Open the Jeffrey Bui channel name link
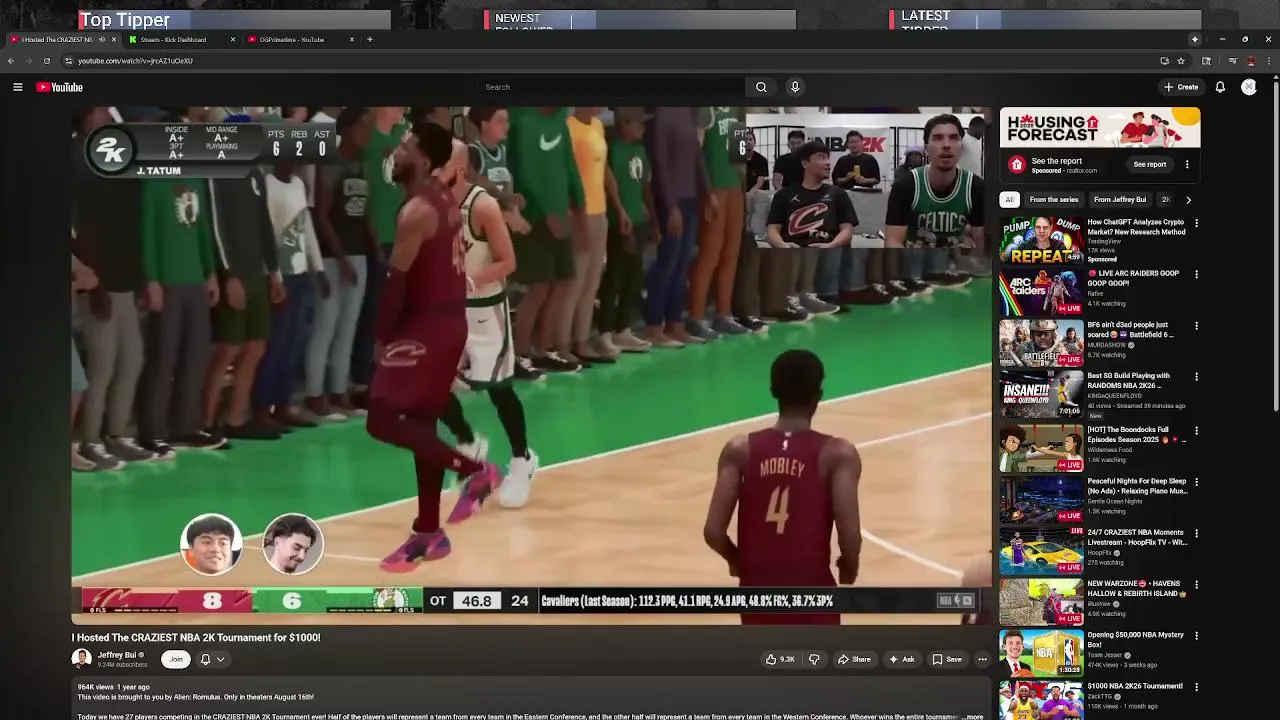 [117, 655]
